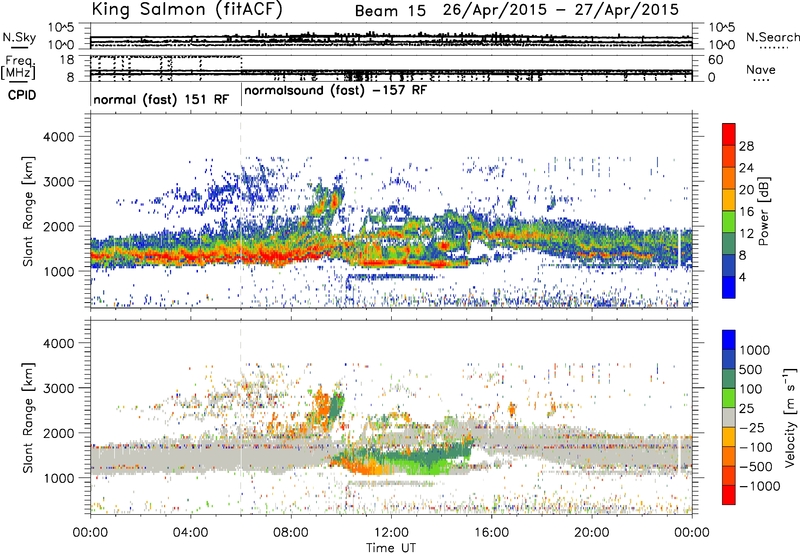Click the 'Velocity [m s-1]' colorbar label

(790, 417)
